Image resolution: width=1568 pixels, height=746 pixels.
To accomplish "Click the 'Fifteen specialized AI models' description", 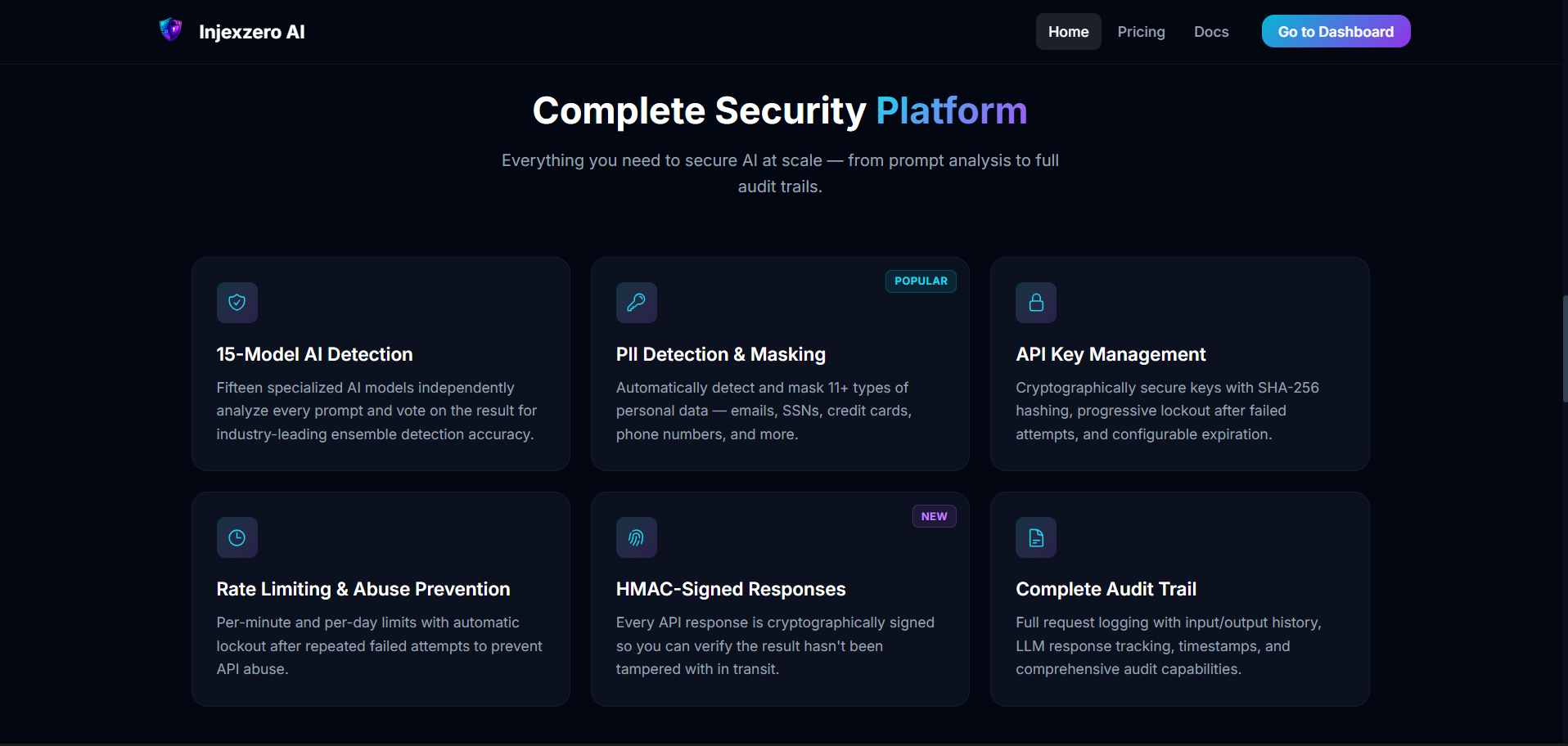I will click(376, 411).
